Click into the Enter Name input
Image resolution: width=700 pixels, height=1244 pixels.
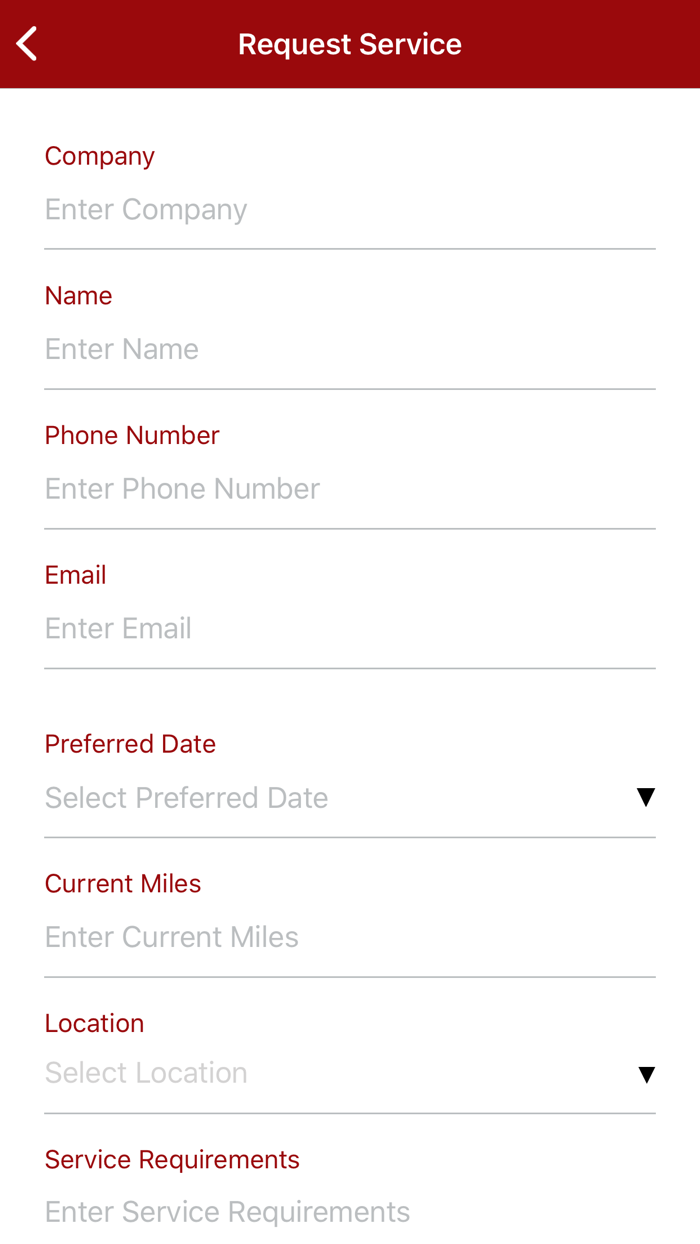tap(350, 350)
